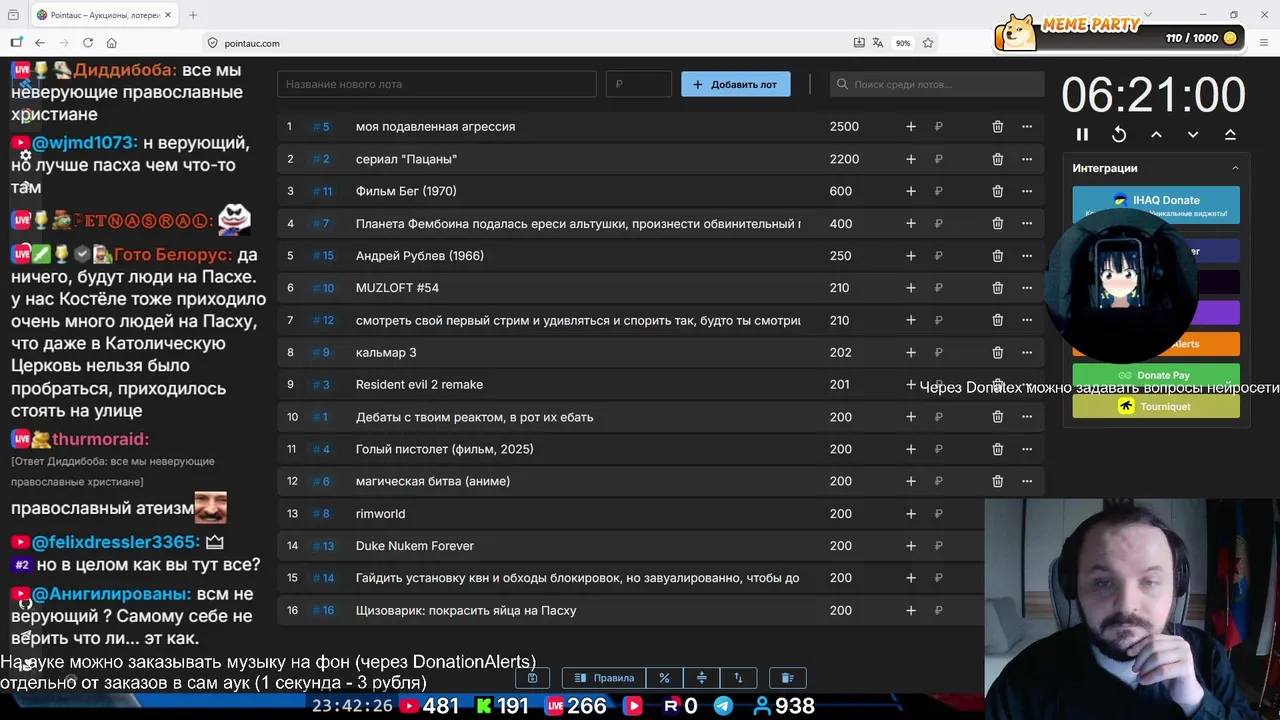Screen dimensions: 1280x720
Task: Click the 2500 amount of top lot
Action: tap(844, 127)
